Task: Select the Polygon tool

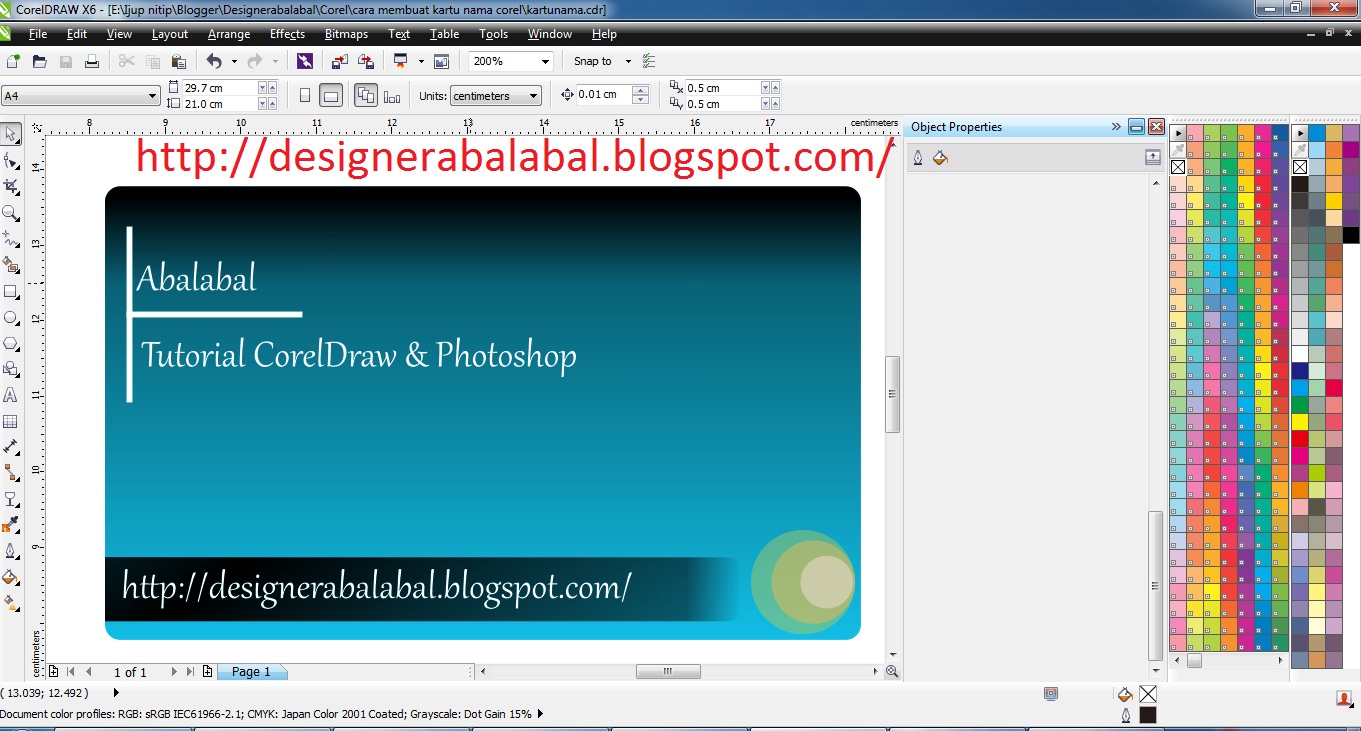Action: point(11,344)
